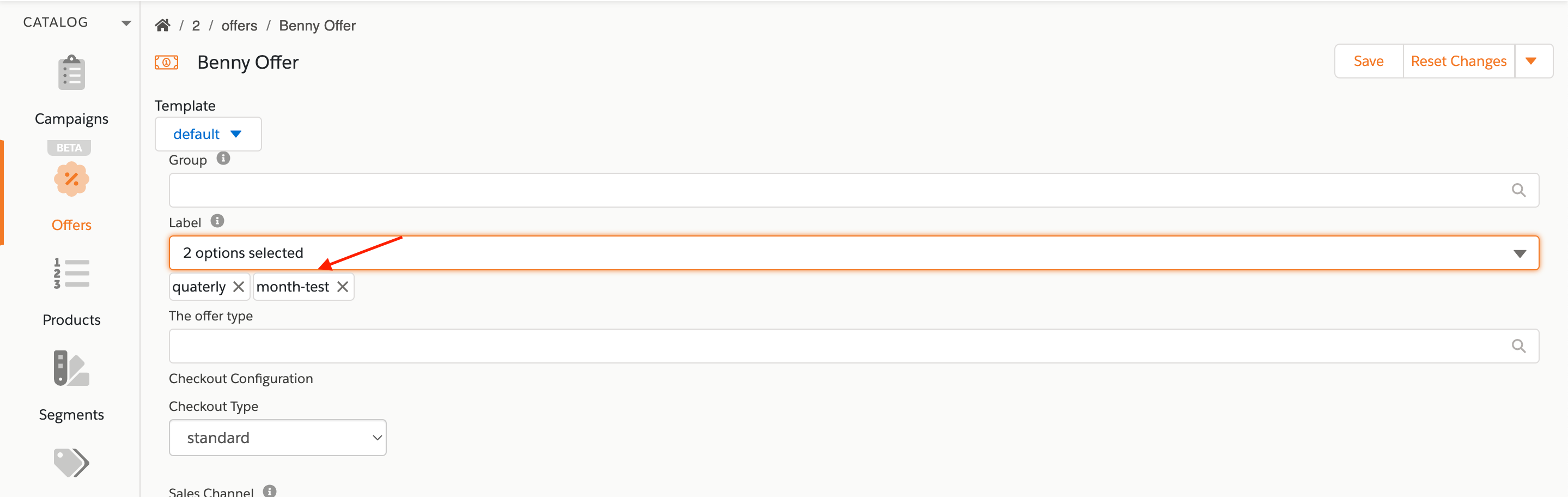Remove the month-test label tag
The width and height of the screenshot is (1568, 497).
pyautogui.click(x=343, y=287)
